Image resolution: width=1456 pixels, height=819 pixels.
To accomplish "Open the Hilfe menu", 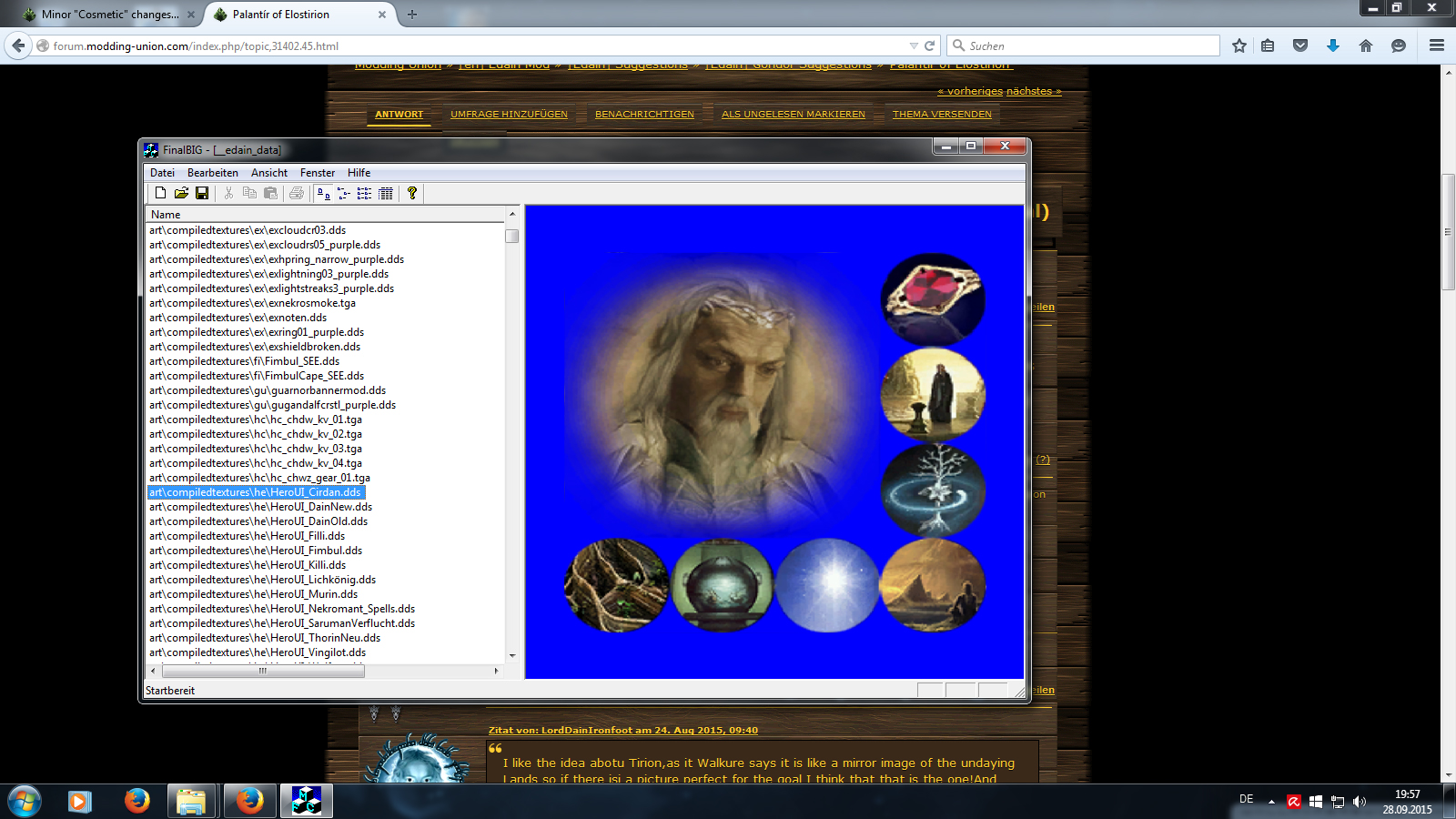I will [359, 173].
